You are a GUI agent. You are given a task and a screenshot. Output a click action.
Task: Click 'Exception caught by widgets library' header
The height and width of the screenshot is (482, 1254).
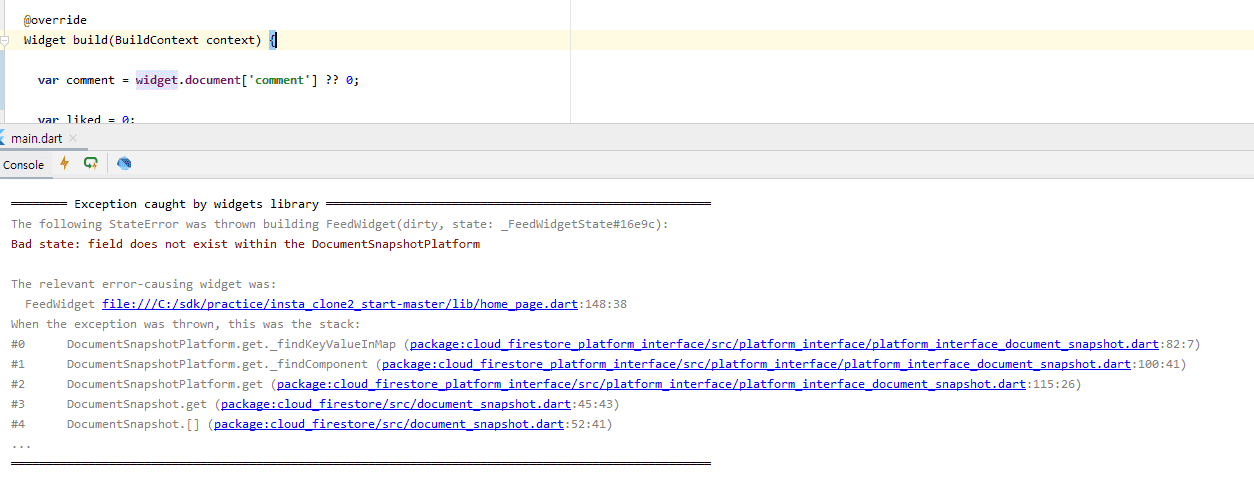tap(197, 204)
